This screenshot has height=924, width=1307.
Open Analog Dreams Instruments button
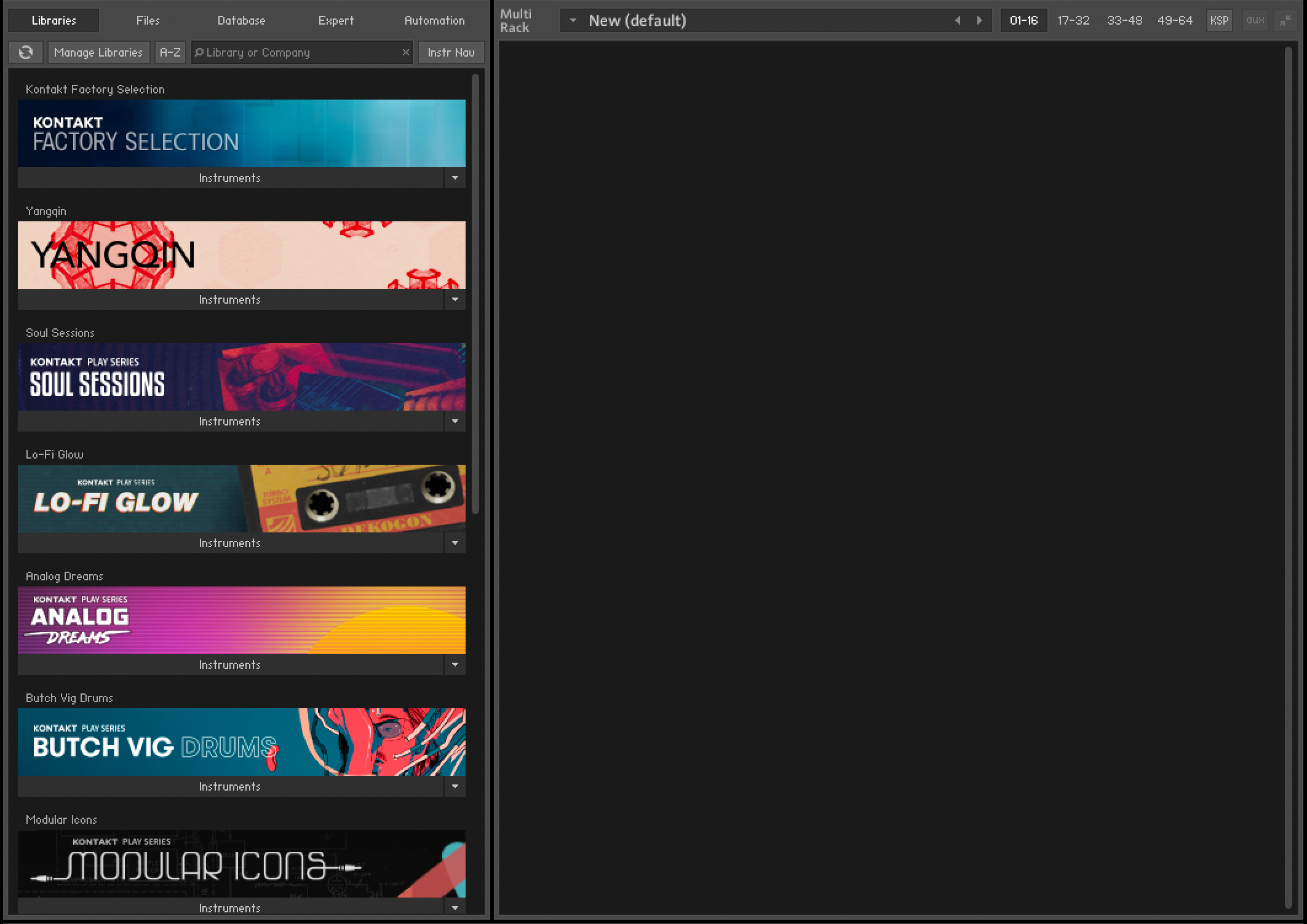230,665
